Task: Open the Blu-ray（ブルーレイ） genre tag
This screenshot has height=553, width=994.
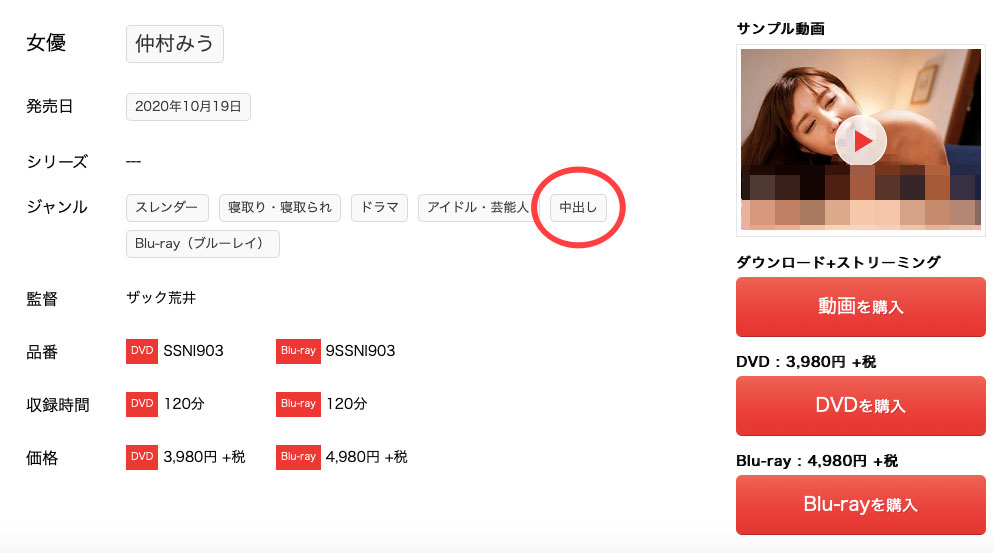Action: [203, 244]
